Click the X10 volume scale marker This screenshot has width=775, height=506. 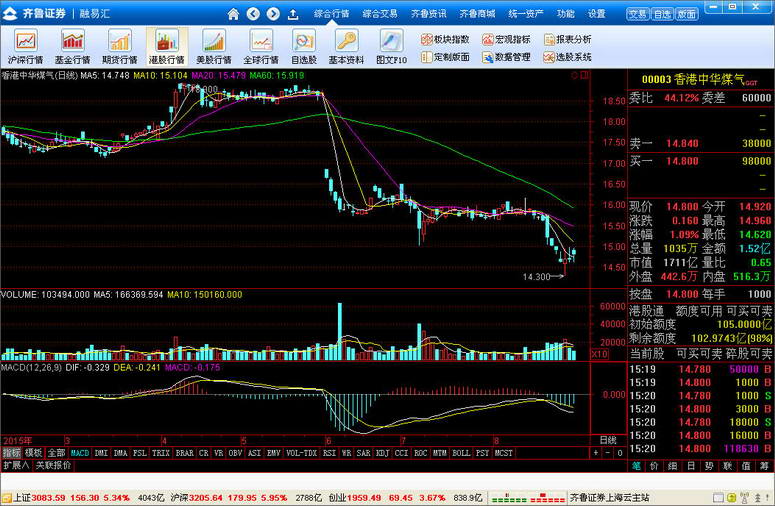600,354
